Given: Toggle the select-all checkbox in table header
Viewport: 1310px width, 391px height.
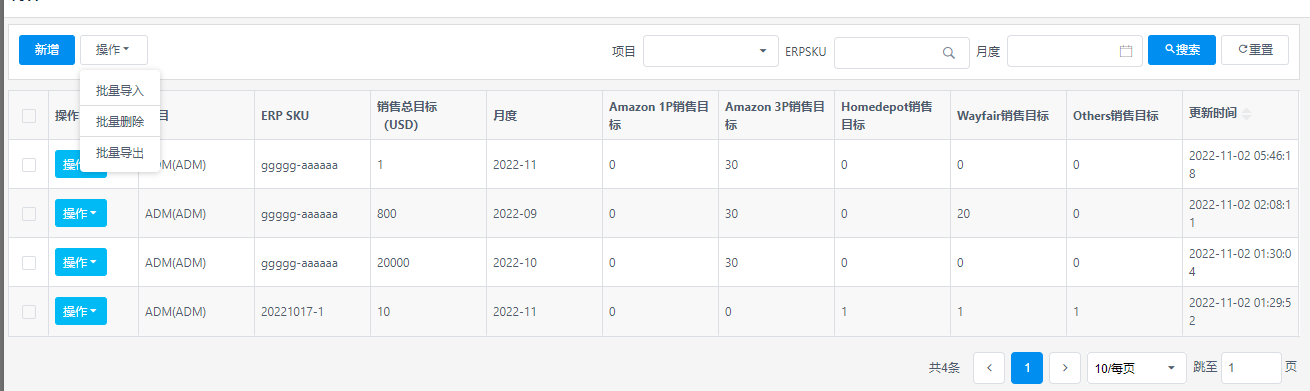Looking at the screenshot, I should [29, 116].
